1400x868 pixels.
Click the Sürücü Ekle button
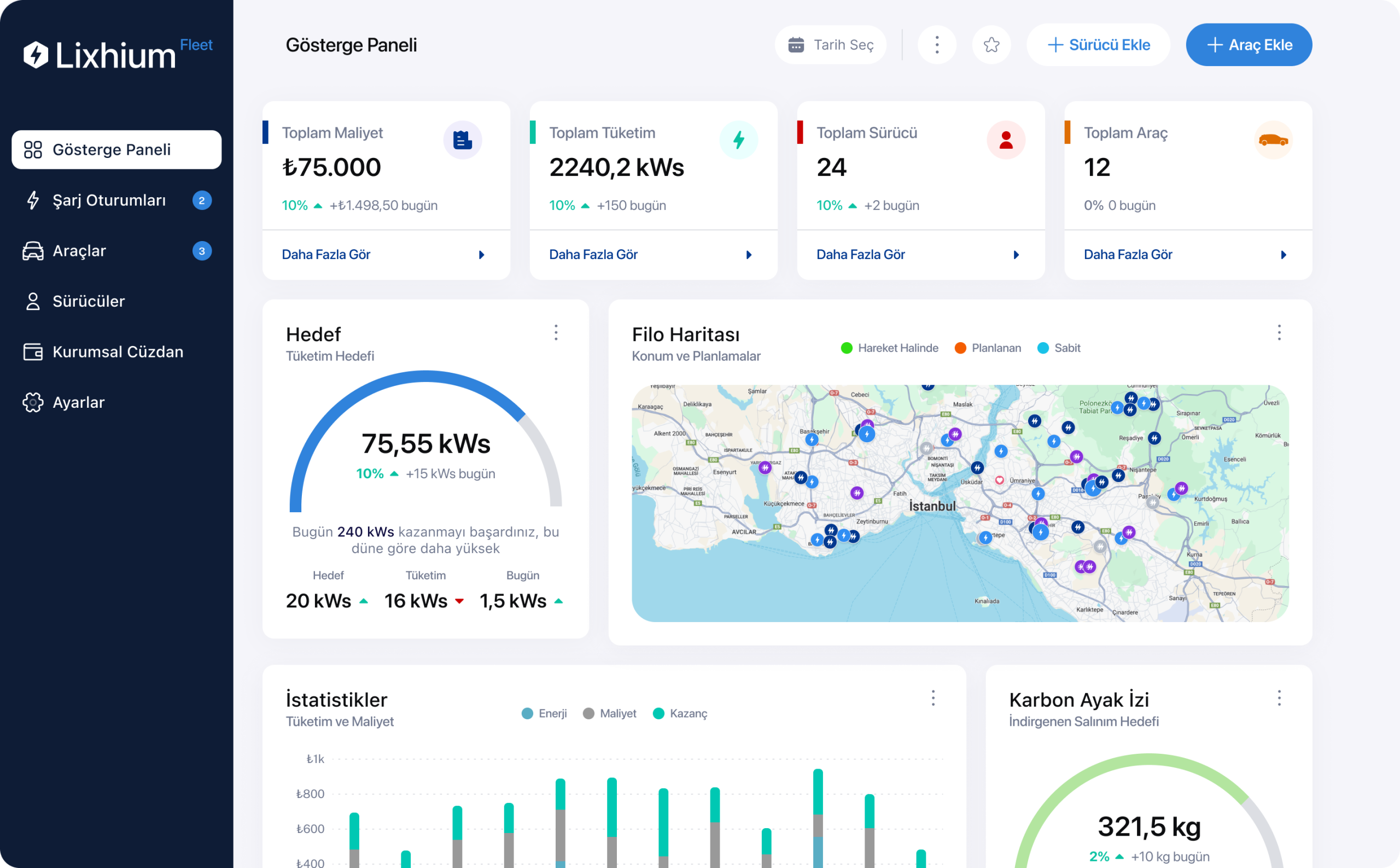point(1098,45)
